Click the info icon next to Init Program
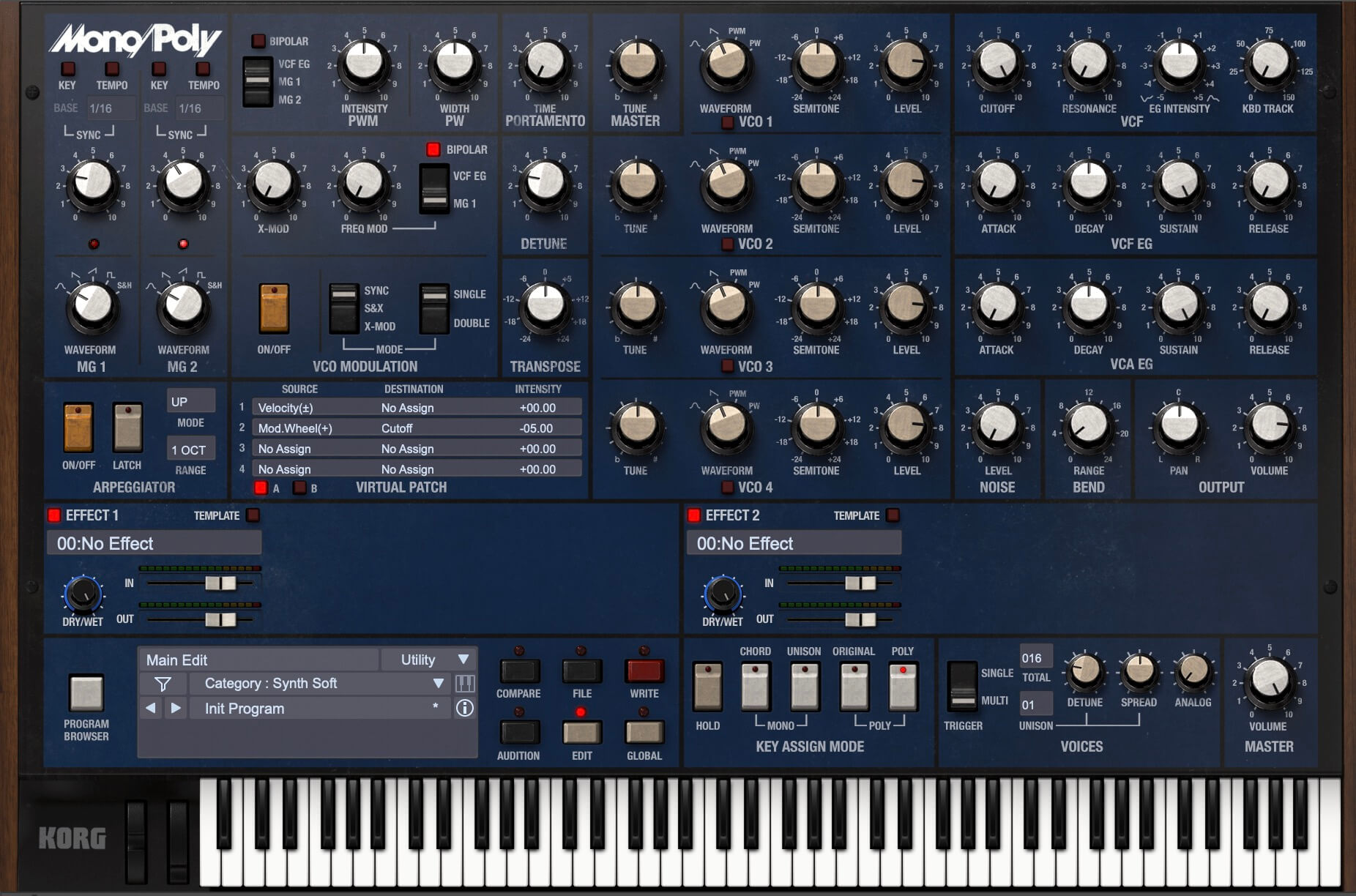 [x=464, y=708]
